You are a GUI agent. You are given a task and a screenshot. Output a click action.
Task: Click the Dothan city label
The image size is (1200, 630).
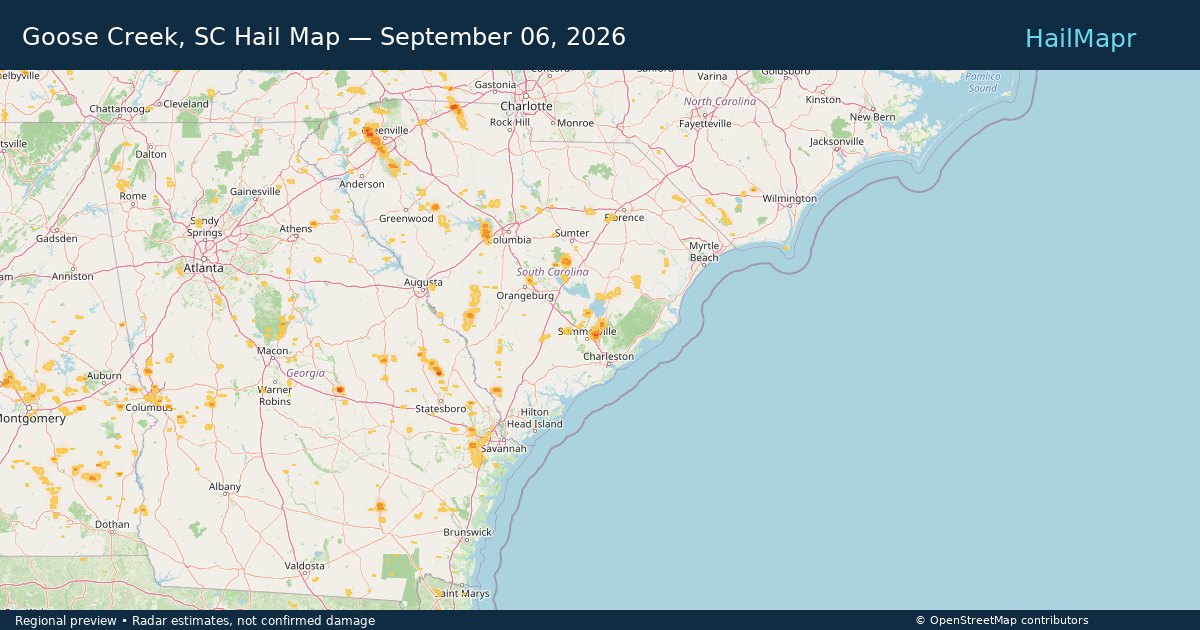112,524
